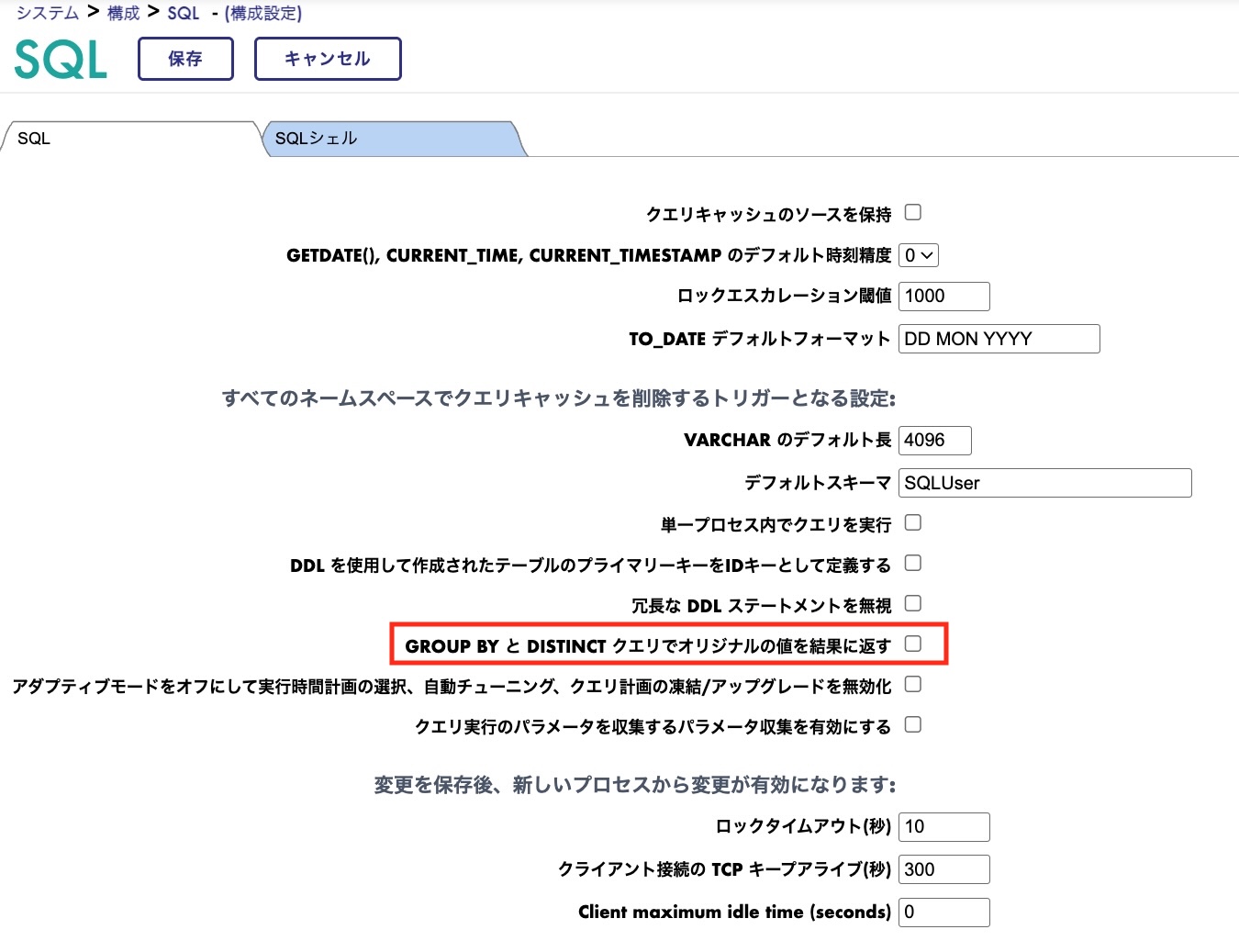Click the ロックタイムアウト(秒) input field

tap(943, 827)
